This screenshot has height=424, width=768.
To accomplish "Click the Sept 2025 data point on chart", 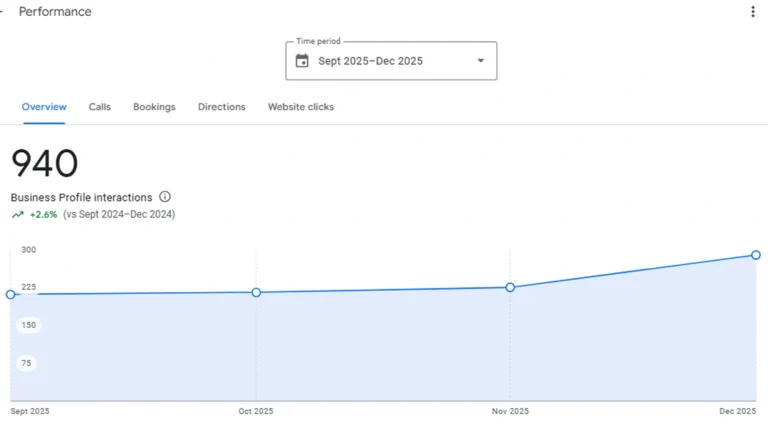I will [11, 294].
